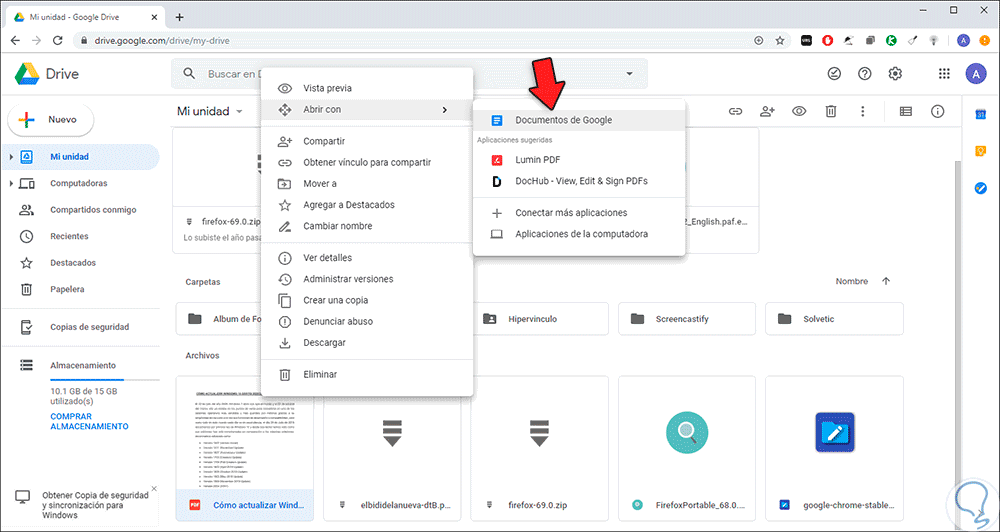Click the trash remove toolbar icon

point(830,112)
